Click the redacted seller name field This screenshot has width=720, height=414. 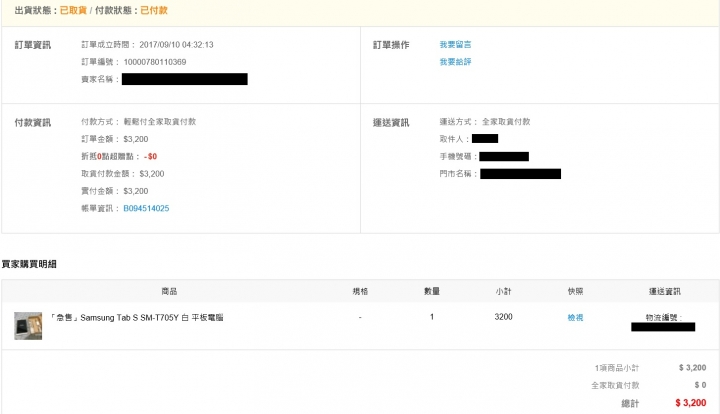184,79
